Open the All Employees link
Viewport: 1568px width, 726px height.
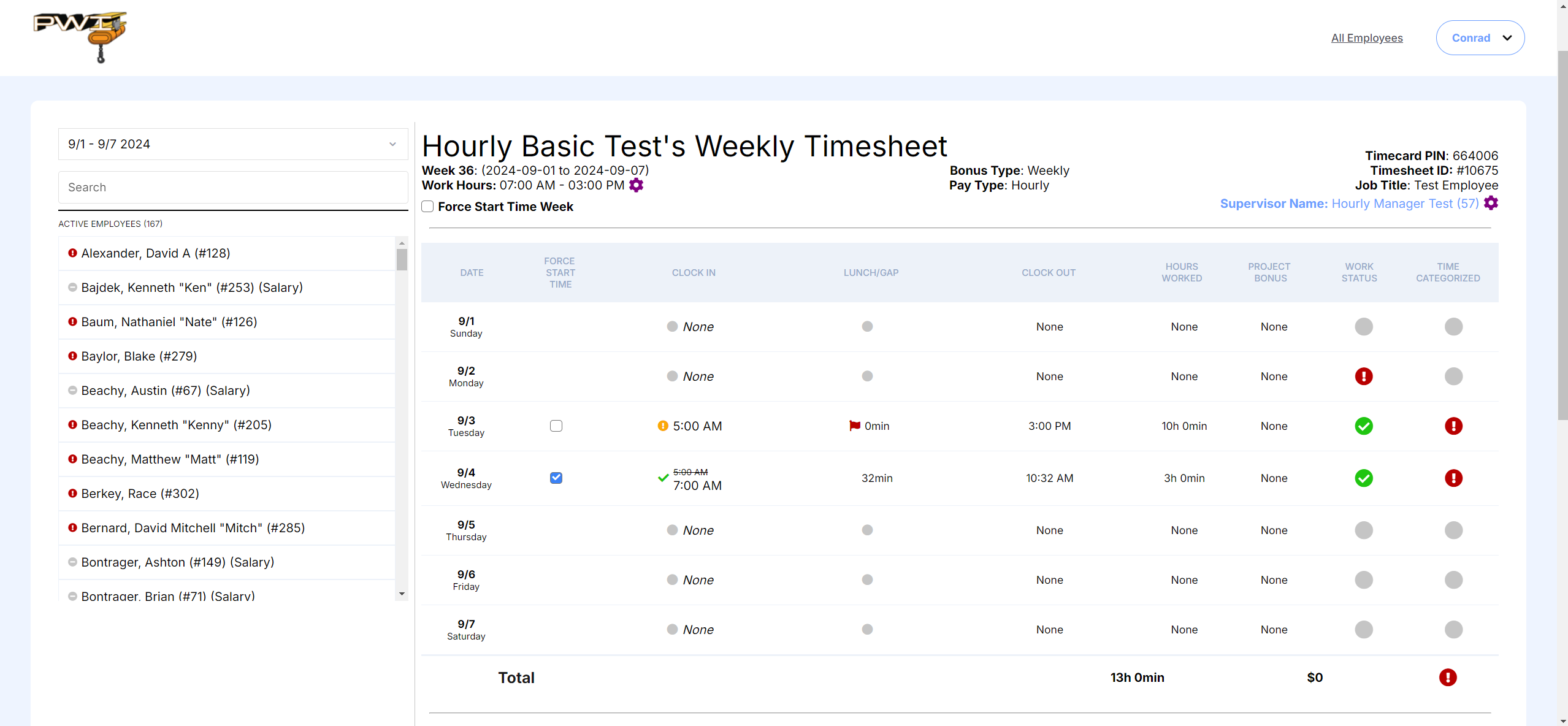[x=1366, y=38]
